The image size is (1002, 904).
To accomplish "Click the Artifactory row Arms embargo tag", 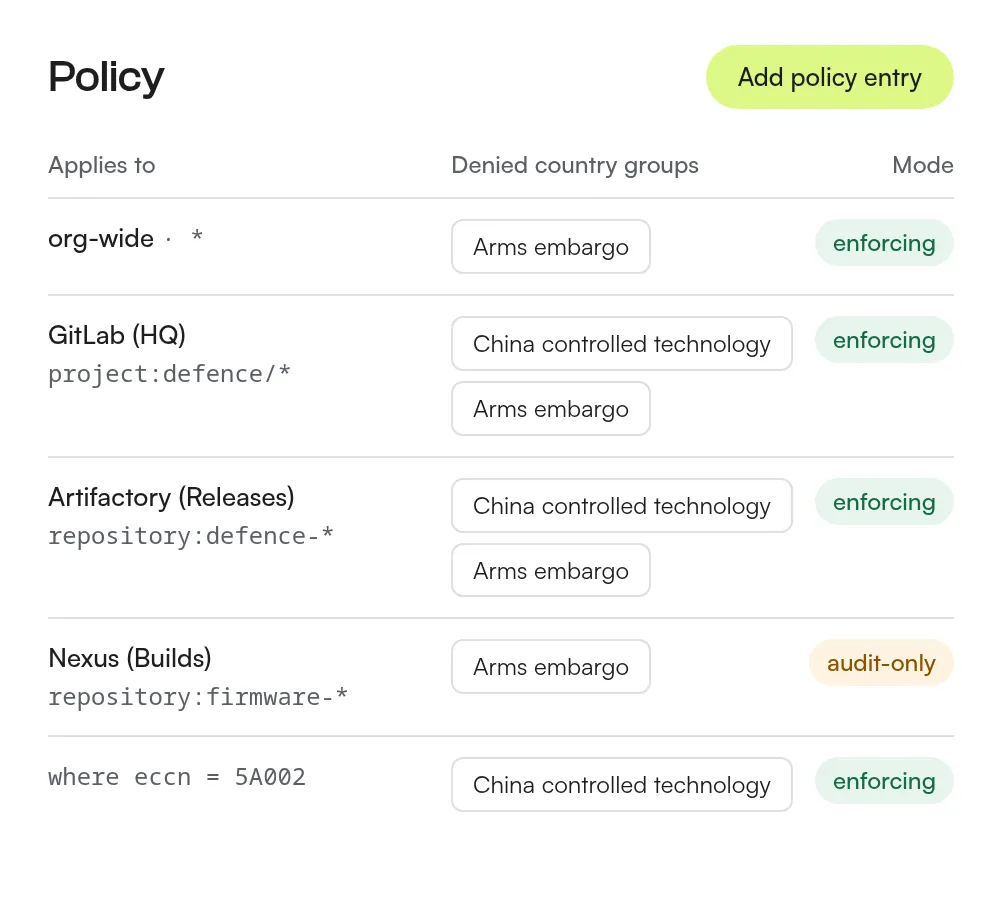I will tap(551, 571).
